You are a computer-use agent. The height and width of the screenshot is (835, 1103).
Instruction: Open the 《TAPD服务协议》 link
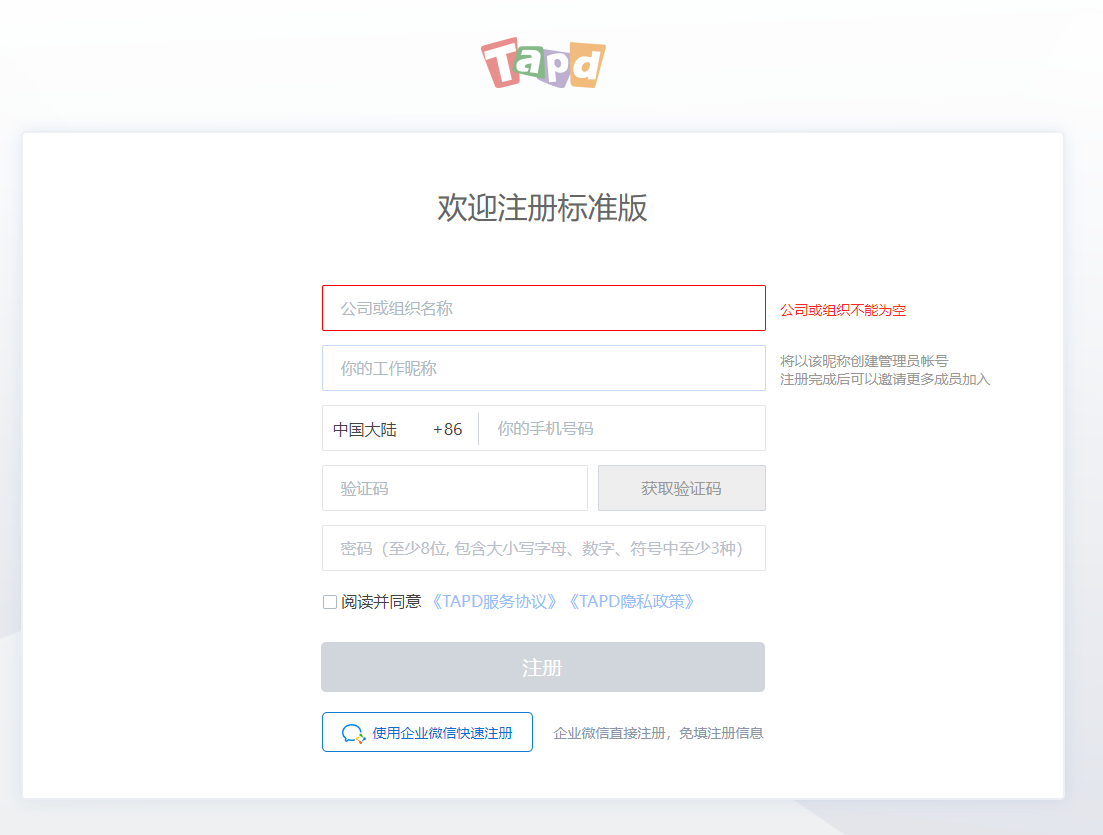pyautogui.click(x=494, y=602)
